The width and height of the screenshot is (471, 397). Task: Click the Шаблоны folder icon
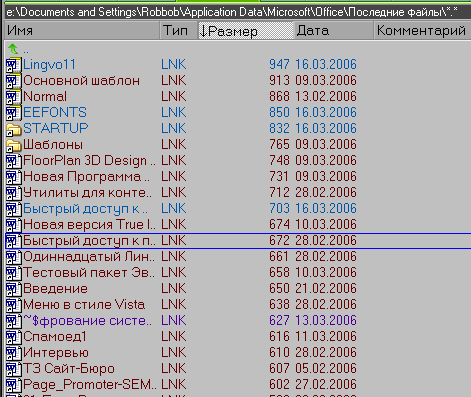click(13, 145)
